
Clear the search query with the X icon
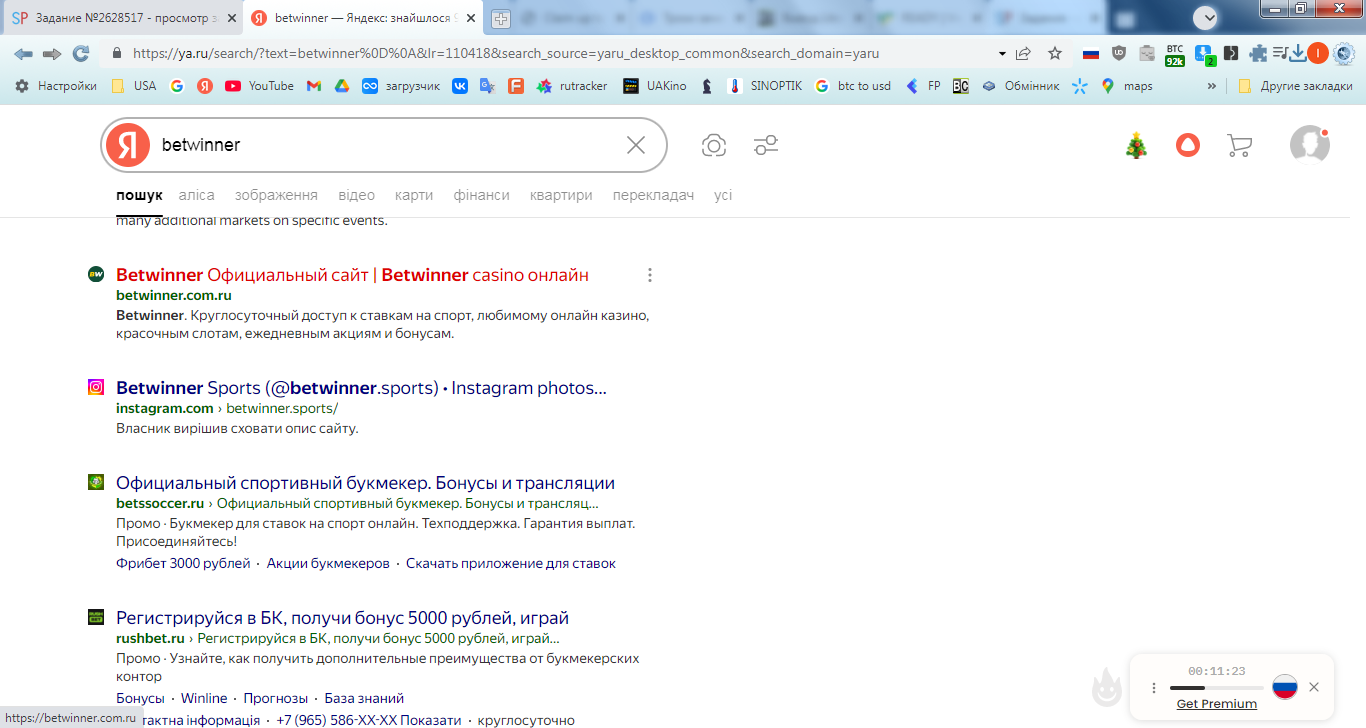(x=636, y=145)
